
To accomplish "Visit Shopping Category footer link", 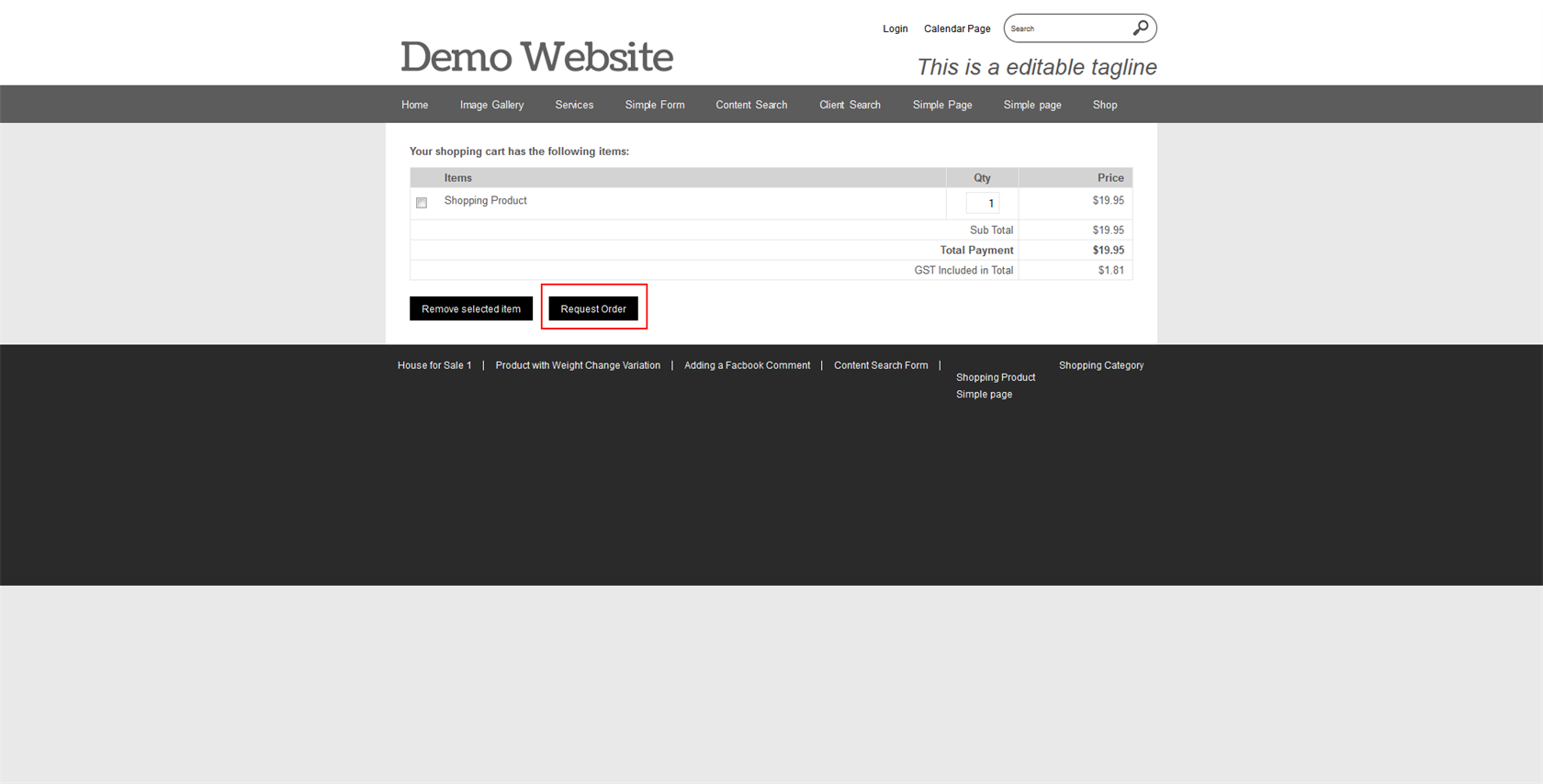I will (1100, 365).
